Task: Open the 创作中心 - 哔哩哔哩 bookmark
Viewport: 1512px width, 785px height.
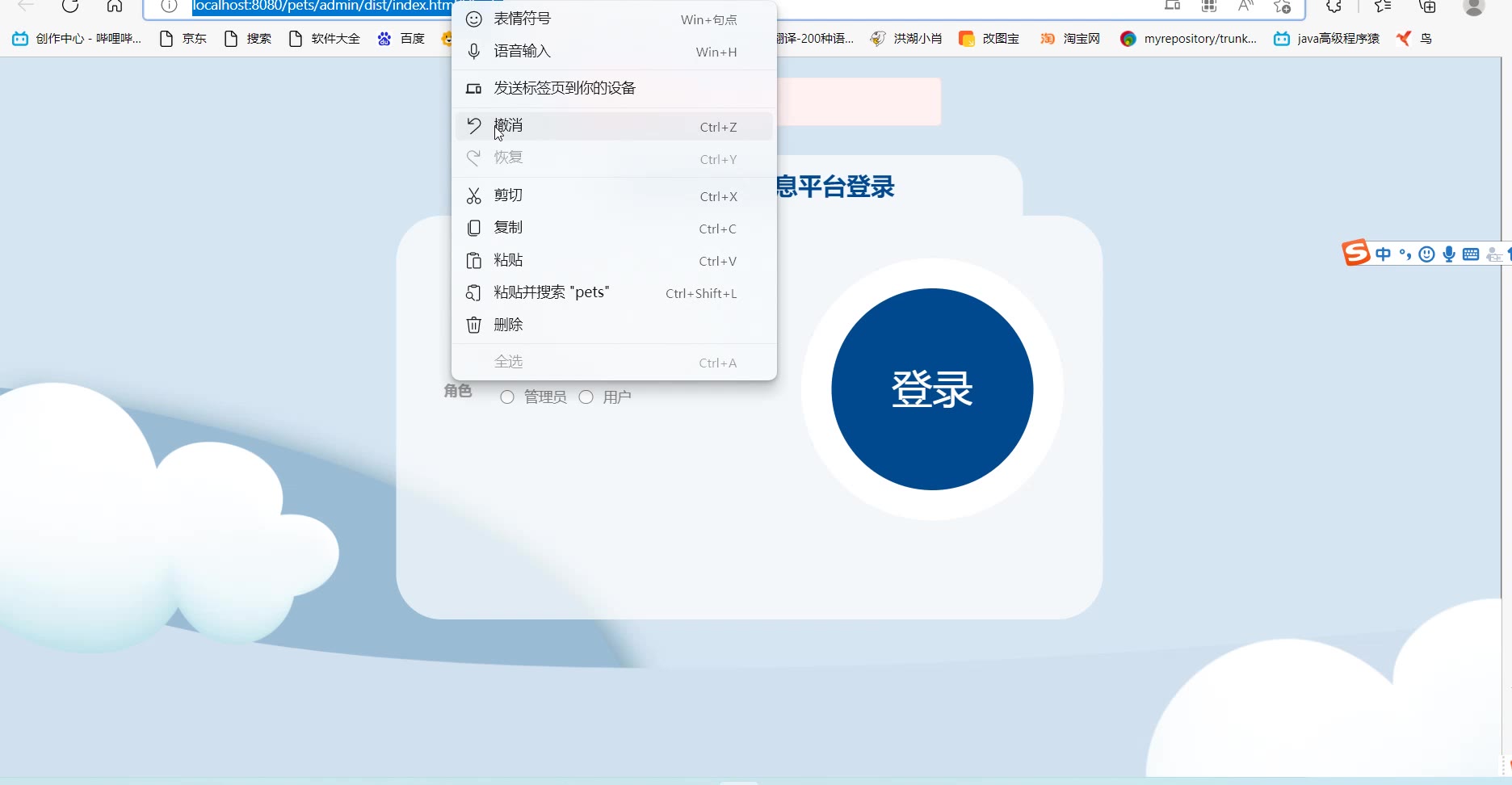Action: tap(77, 38)
